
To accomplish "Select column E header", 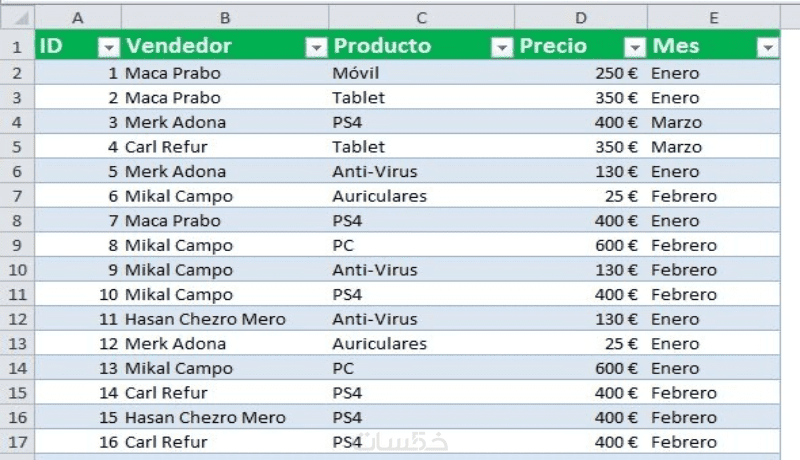I will pyautogui.click(x=713, y=17).
